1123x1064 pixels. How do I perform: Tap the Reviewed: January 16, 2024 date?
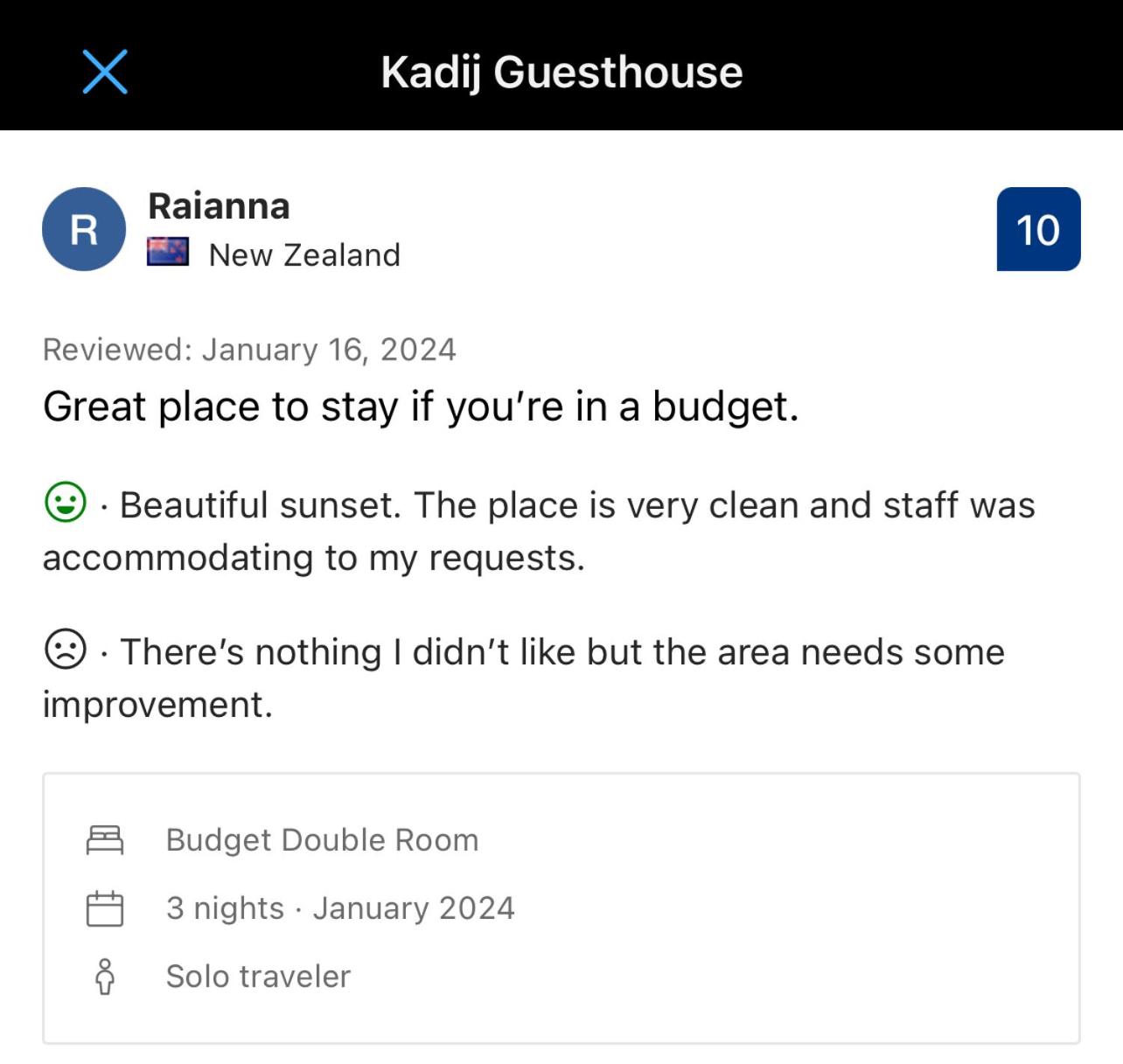pos(249,349)
